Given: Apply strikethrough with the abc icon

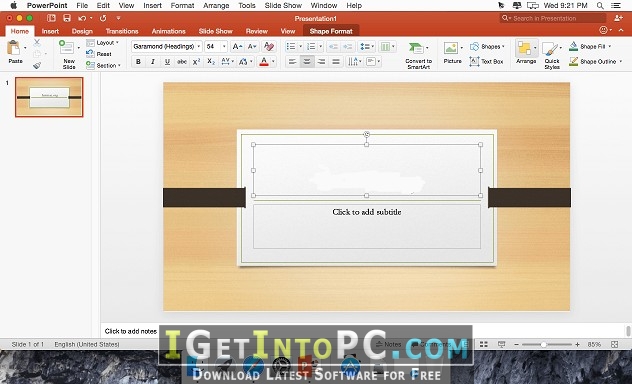Looking at the screenshot, I should pos(182,62).
